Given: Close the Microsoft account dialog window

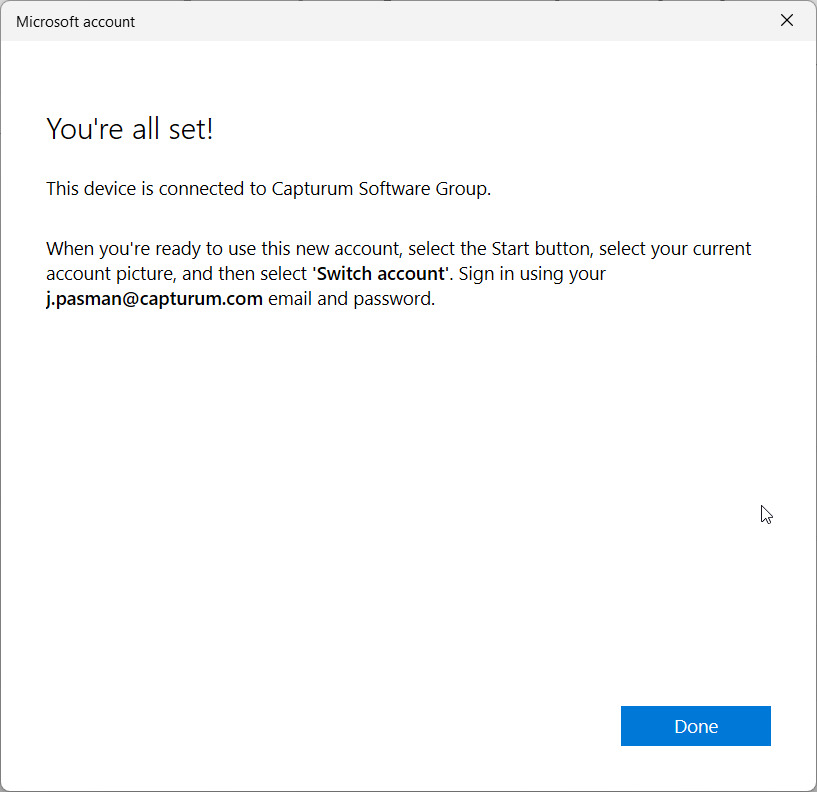Looking at the screenshot, I should [787, 20].
